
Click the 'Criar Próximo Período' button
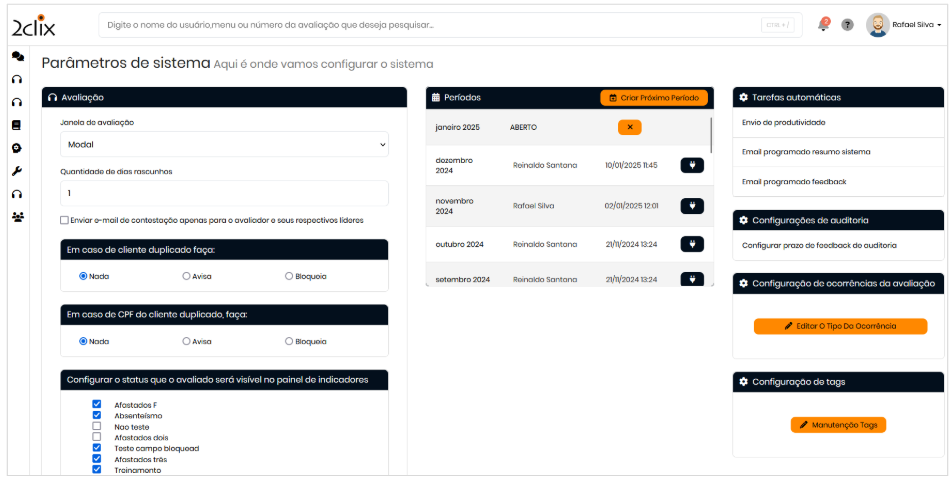pos(654,98)
